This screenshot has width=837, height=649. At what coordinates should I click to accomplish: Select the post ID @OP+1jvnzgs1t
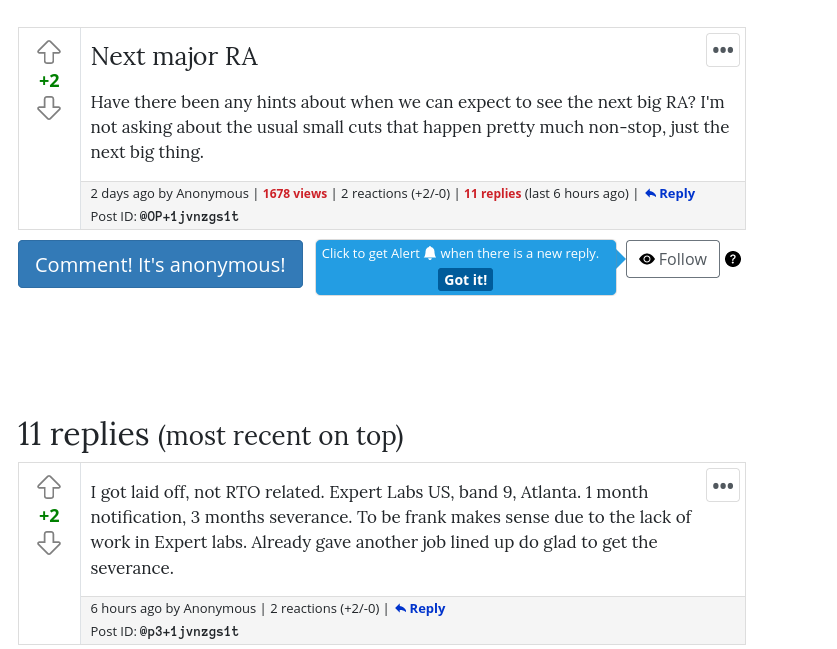coord(189,217)
